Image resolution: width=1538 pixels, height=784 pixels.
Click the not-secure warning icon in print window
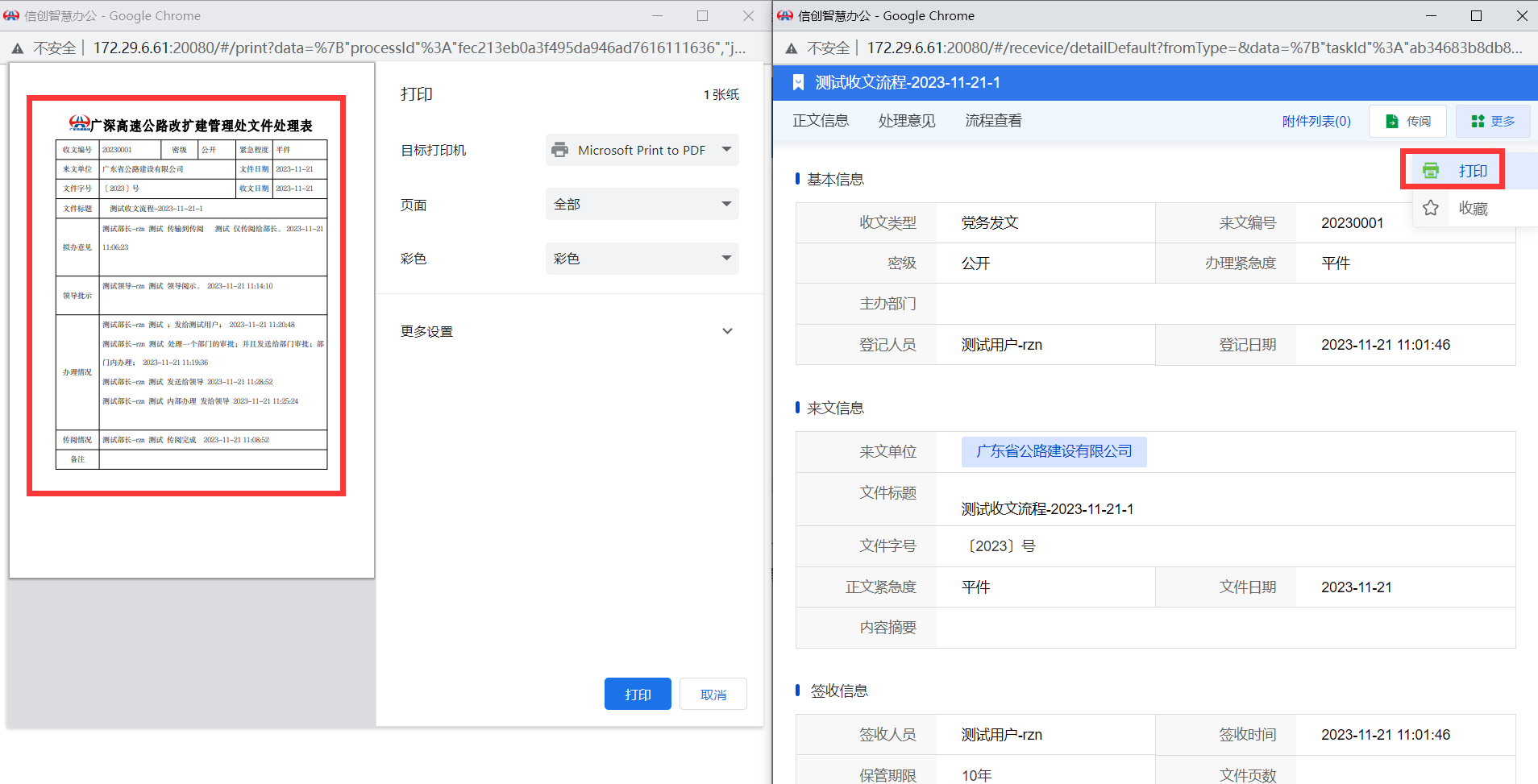coord(18,48)
